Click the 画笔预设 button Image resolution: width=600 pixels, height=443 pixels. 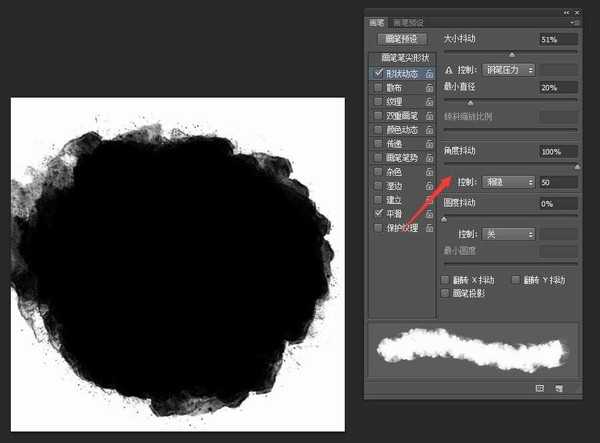401,39
